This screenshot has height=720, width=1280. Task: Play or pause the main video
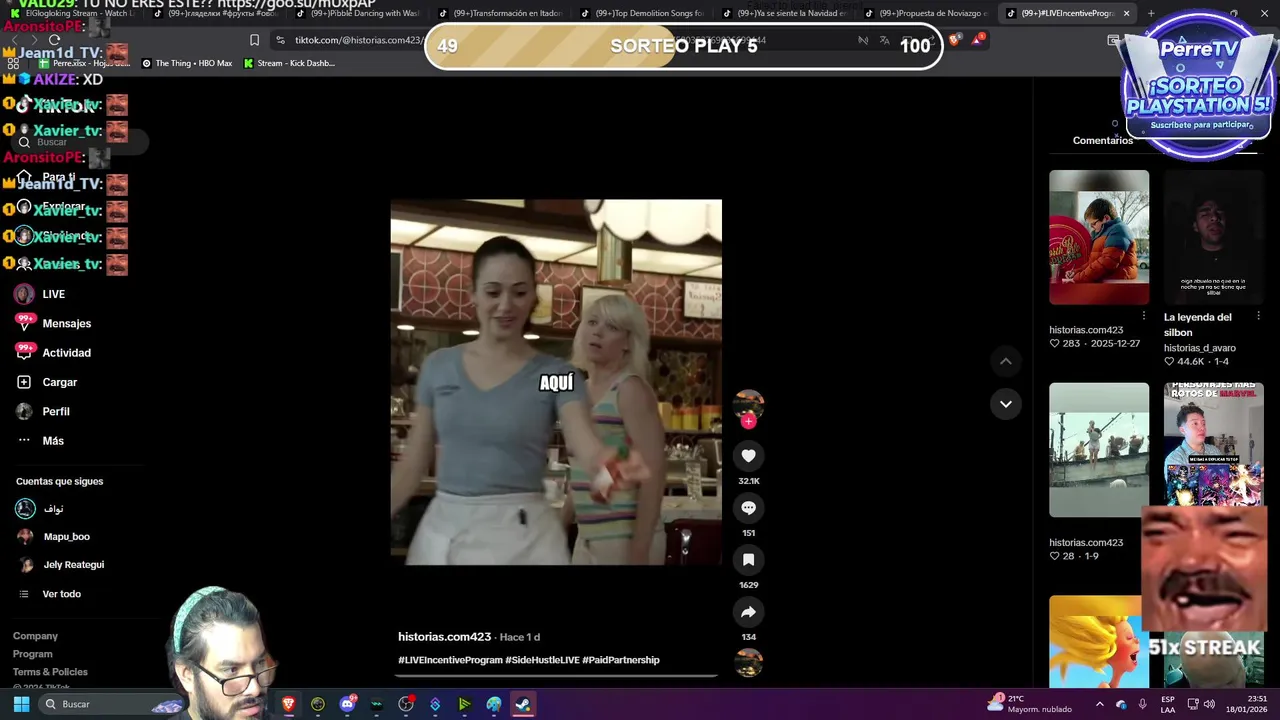(x=556, y=382)
